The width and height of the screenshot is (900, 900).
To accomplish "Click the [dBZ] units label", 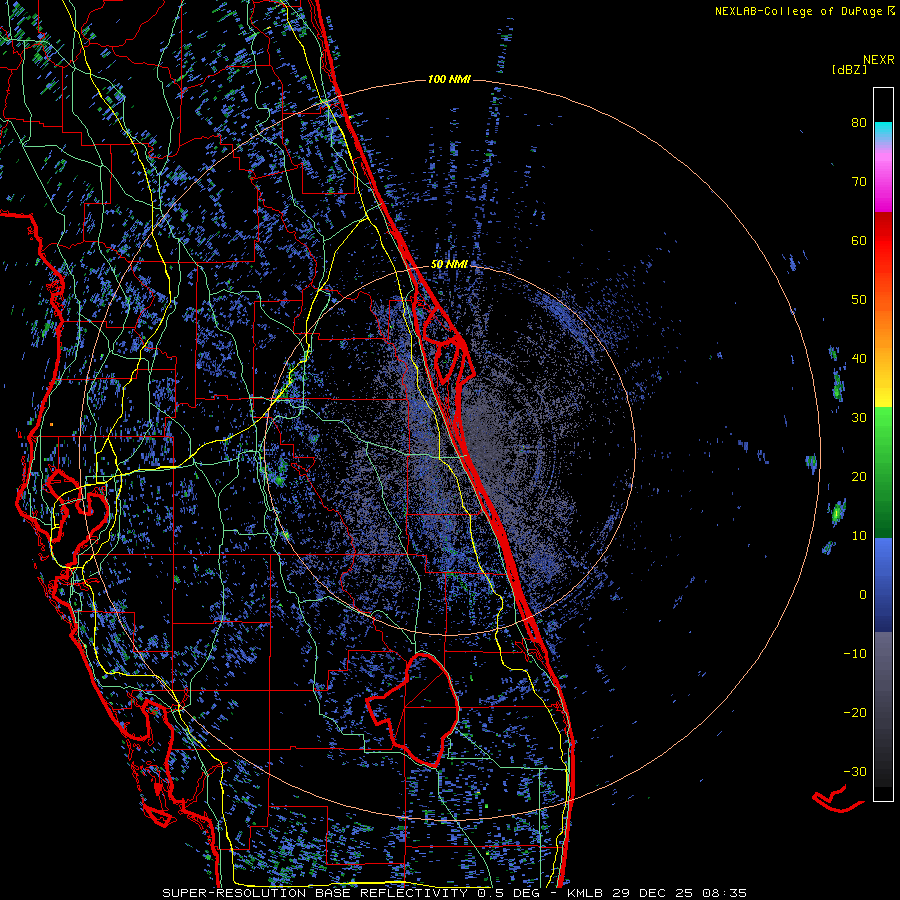I will pos(849,69).
